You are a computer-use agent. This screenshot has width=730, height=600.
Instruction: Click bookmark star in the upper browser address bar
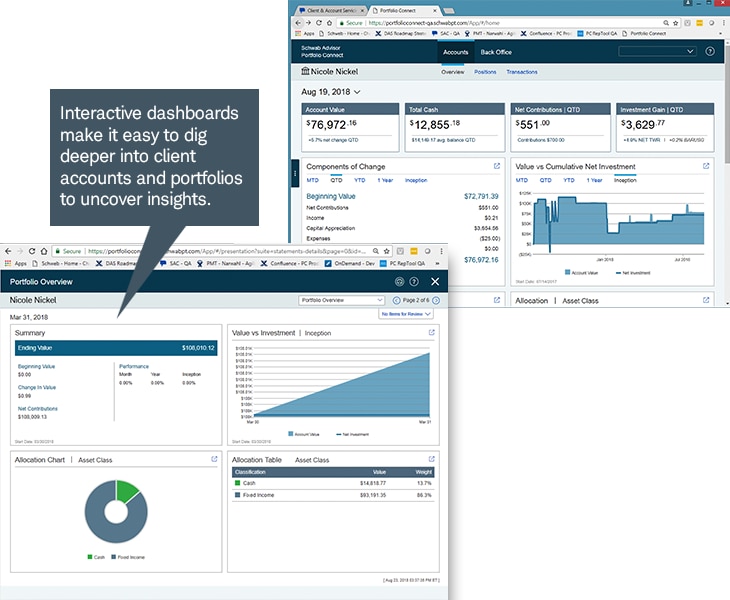point(675,23)
